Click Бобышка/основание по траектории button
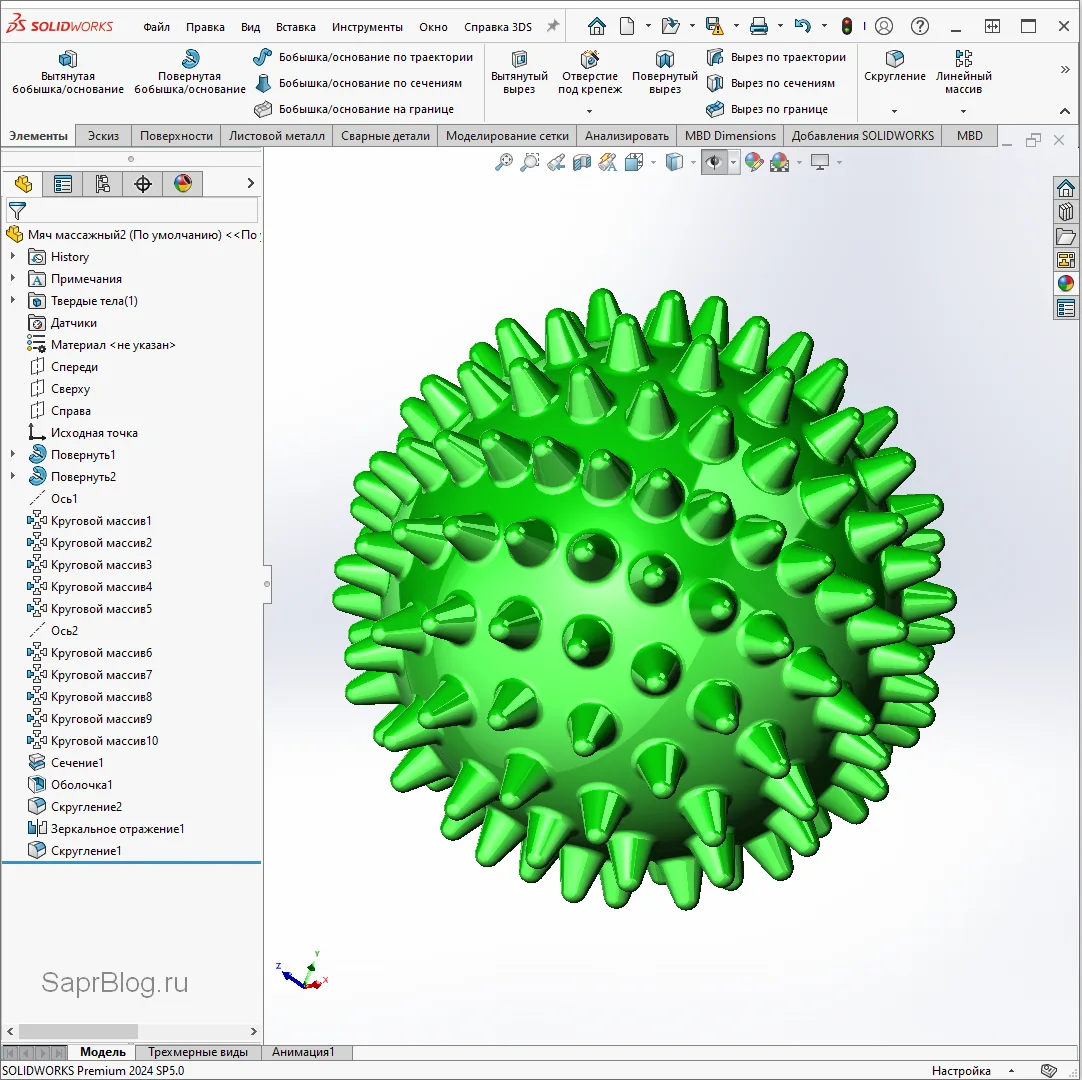The height and width of the screenshot is (1080, 1082). coord(375,57)
